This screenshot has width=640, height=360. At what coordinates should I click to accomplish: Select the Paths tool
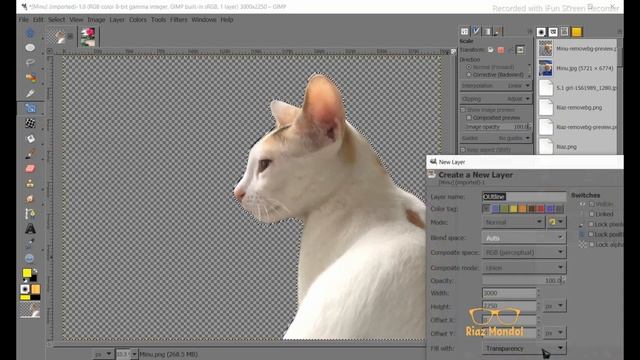(30, 213)
